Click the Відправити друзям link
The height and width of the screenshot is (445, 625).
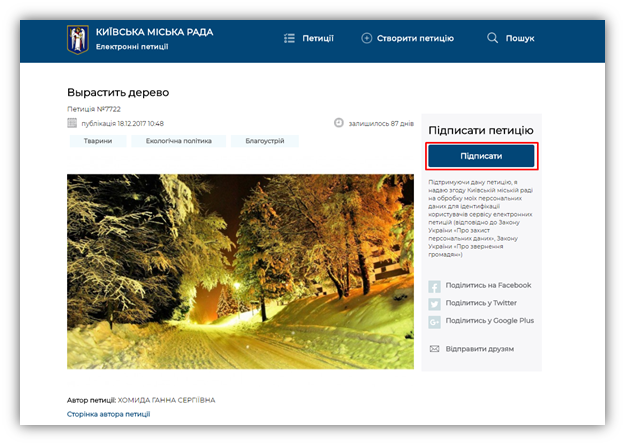point(480,349)
